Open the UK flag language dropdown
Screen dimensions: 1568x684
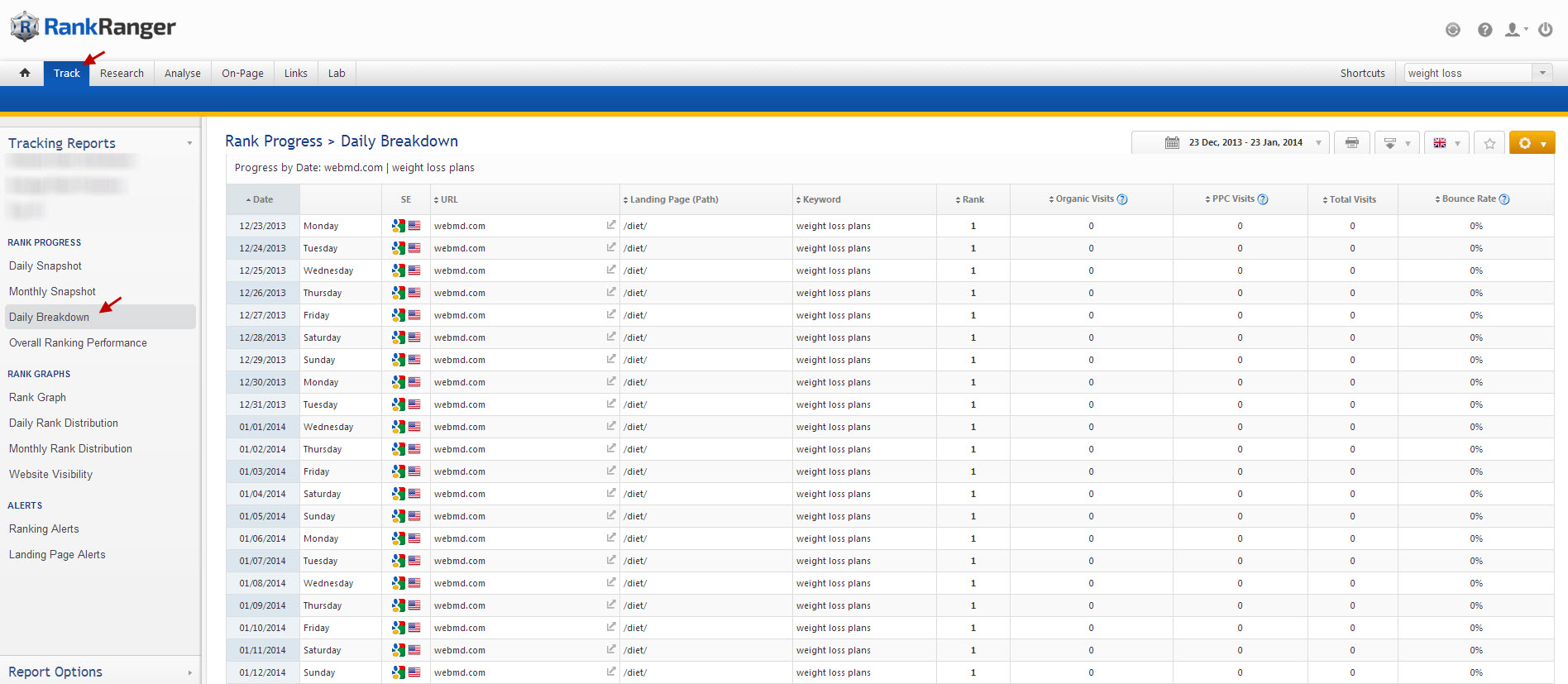coord(1446,143)
